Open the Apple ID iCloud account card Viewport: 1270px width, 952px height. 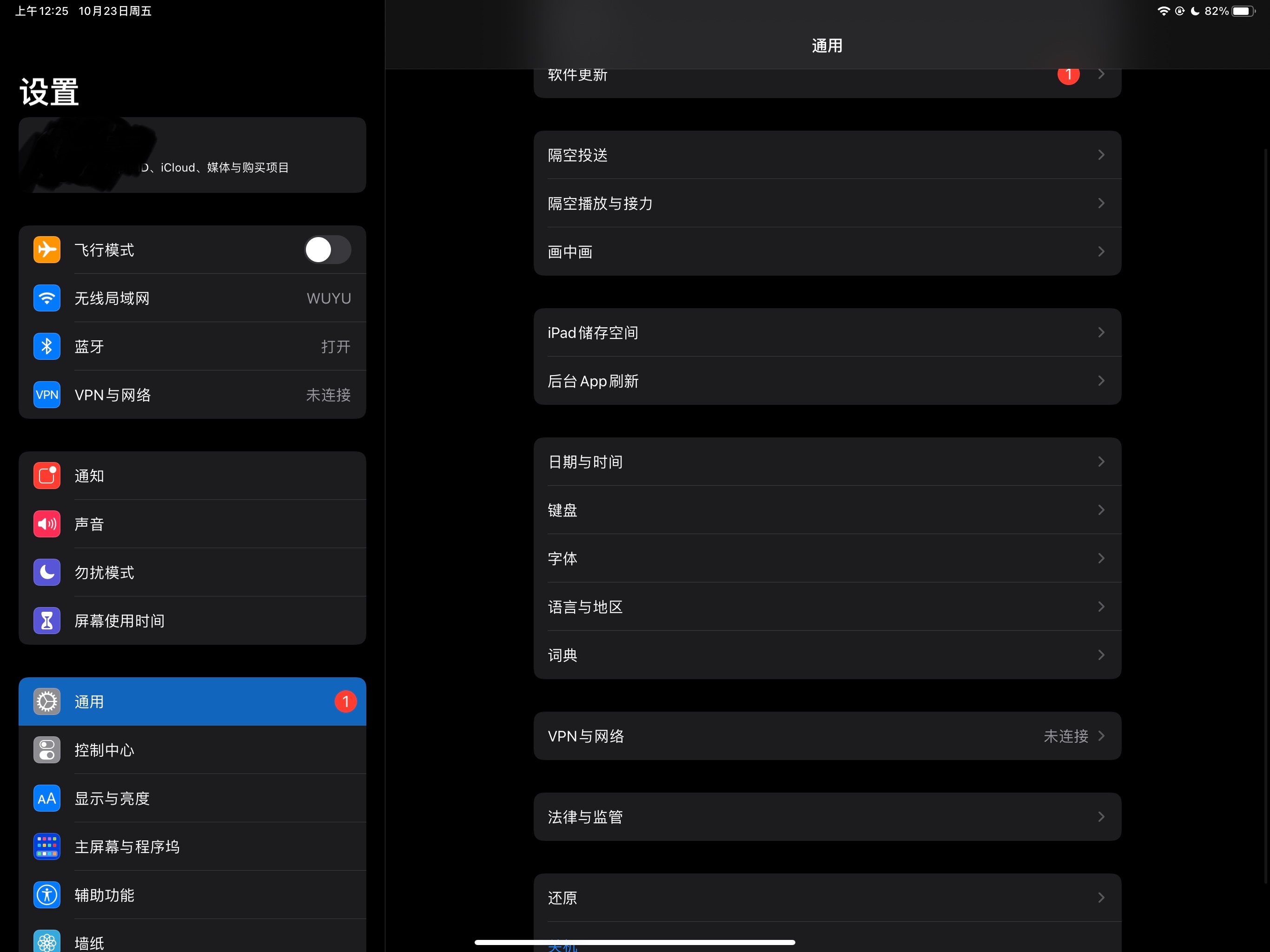192,155
